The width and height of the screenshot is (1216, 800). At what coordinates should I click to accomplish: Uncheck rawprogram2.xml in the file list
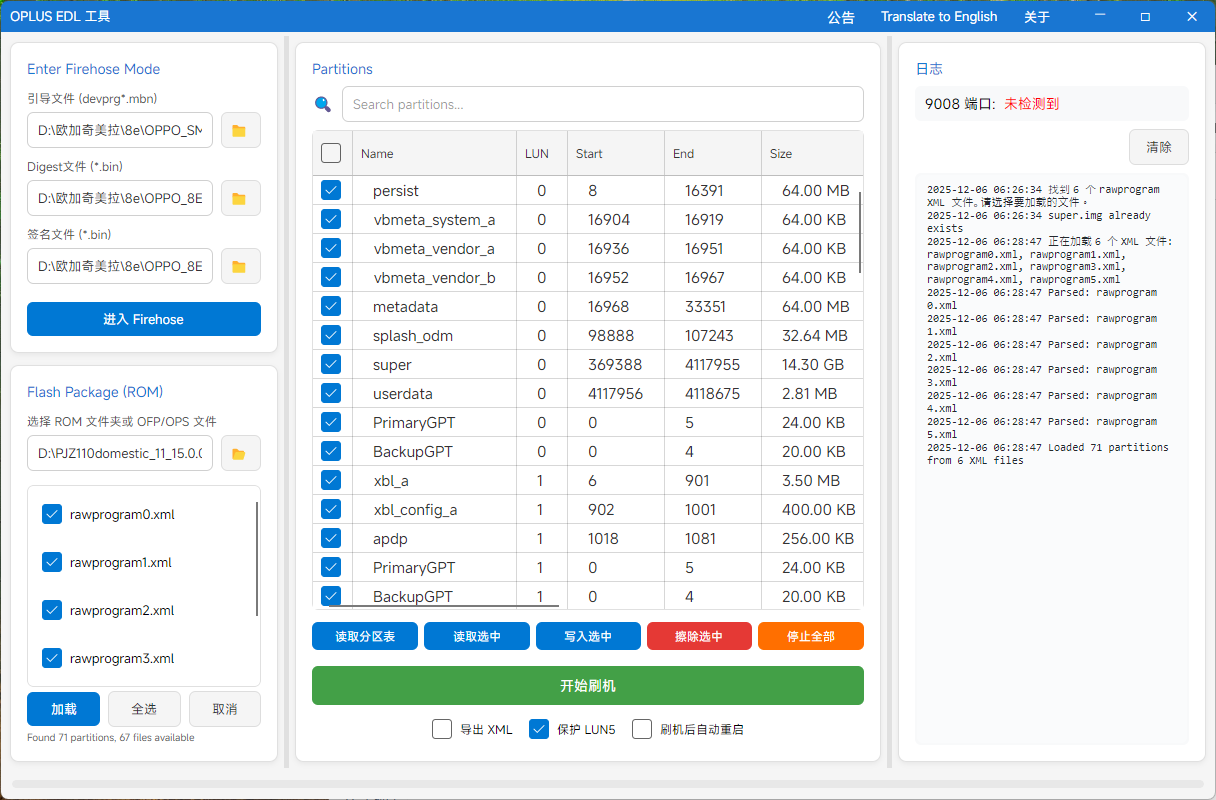tap(52, 610)
